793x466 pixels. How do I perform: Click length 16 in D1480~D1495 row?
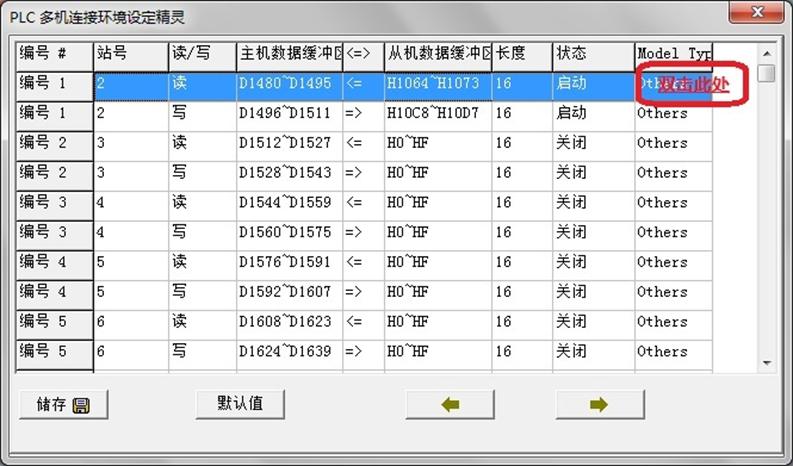click(522, 87)
